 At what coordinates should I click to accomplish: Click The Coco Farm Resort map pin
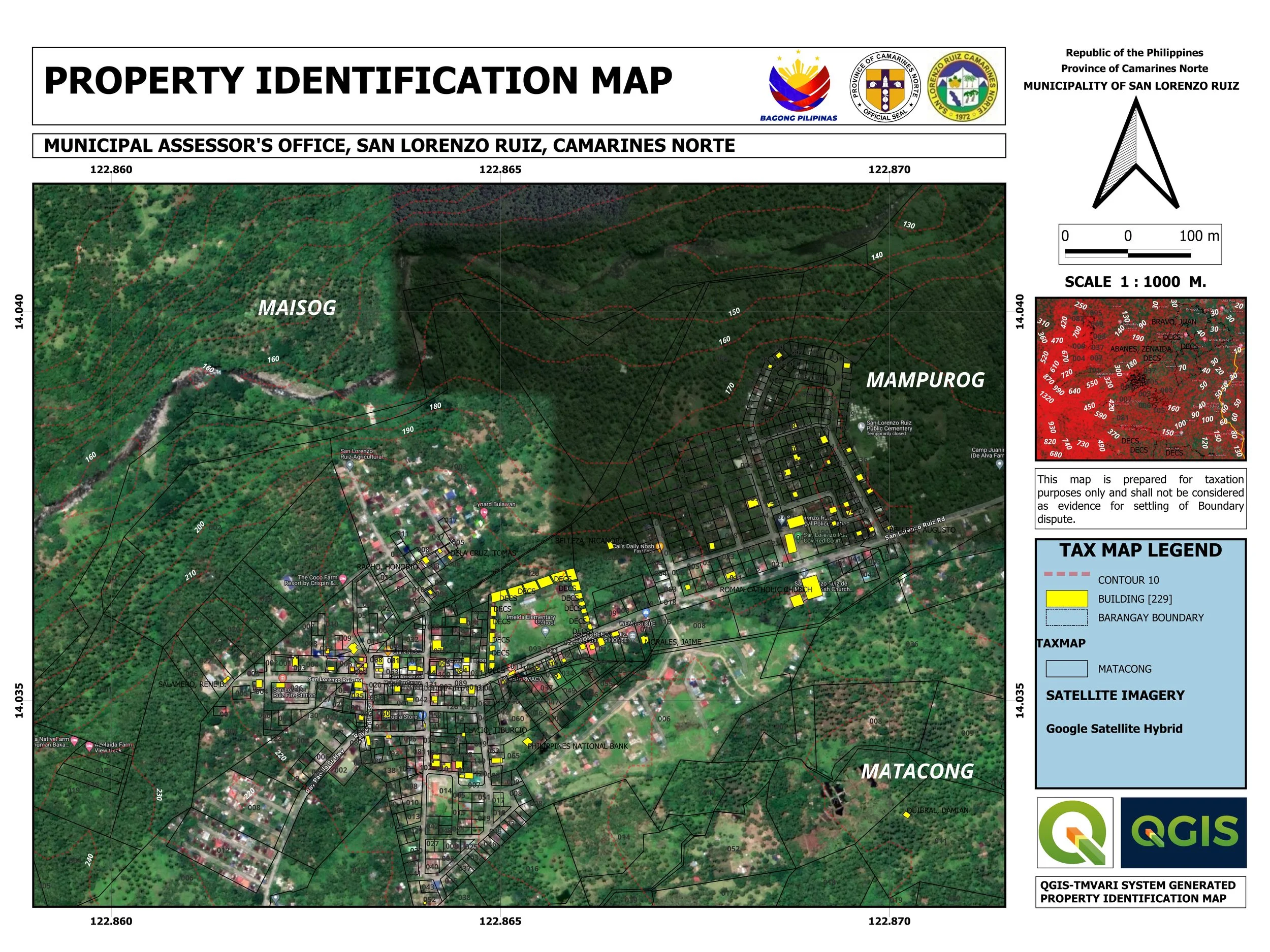pyautogui.click(x=343, y=578)
